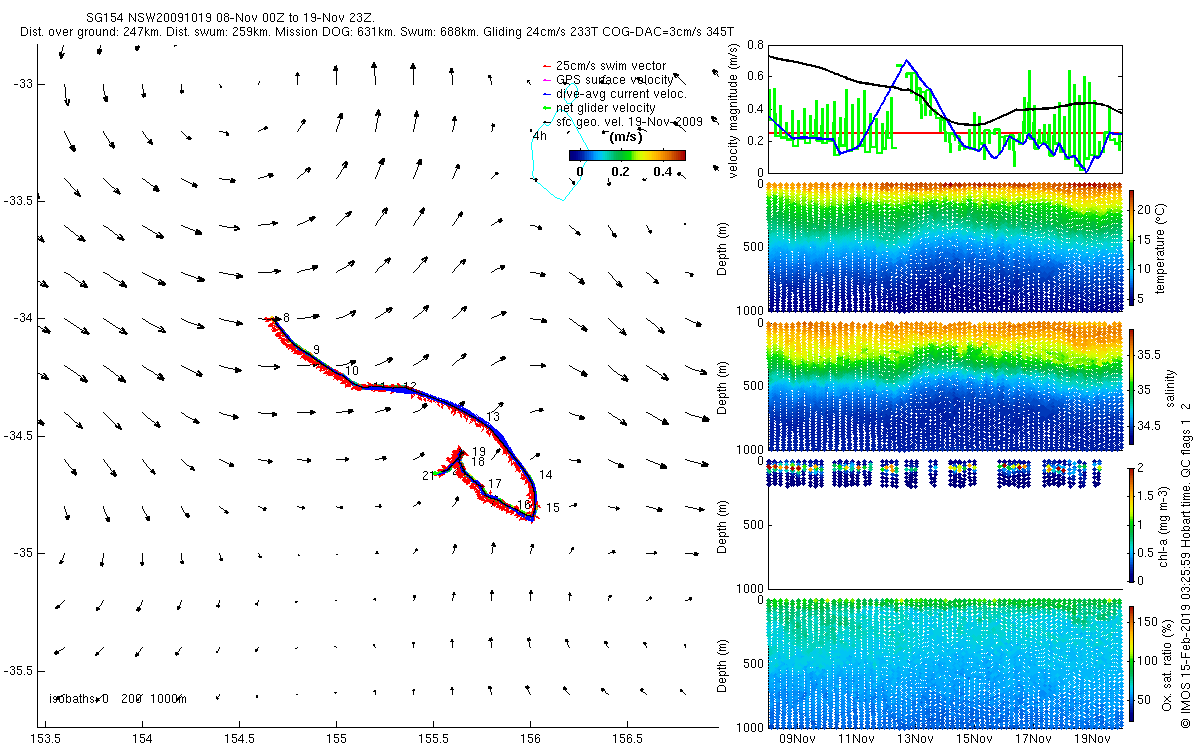Viewport: 1200px width, 750px height.
Task: Click track day marker '10'
Action: (x=351, y=371)
